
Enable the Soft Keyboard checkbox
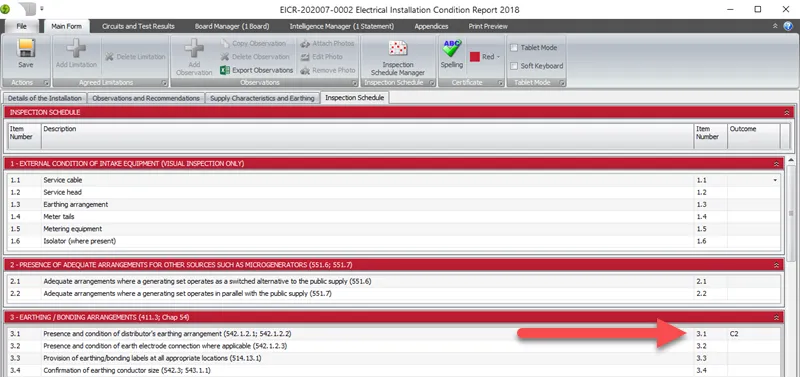tap(514, 66)
